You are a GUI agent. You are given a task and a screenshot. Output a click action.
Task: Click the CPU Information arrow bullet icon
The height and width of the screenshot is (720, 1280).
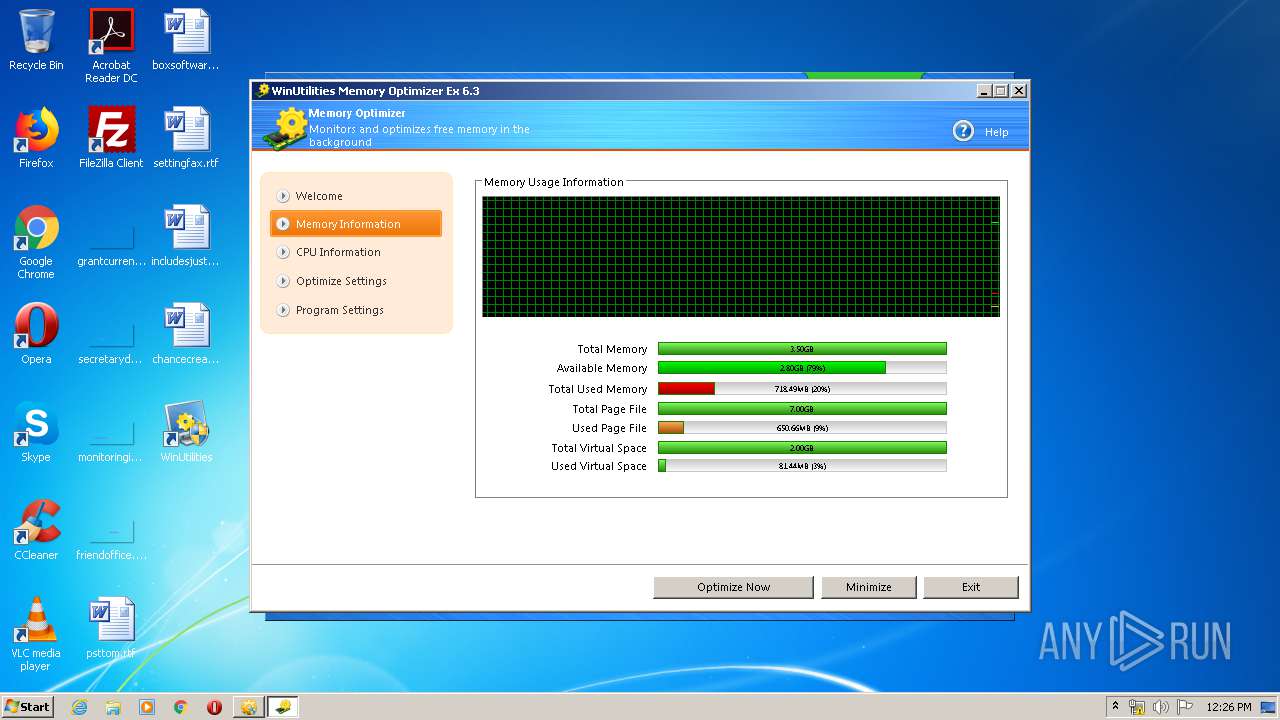(x=283, y=252)
